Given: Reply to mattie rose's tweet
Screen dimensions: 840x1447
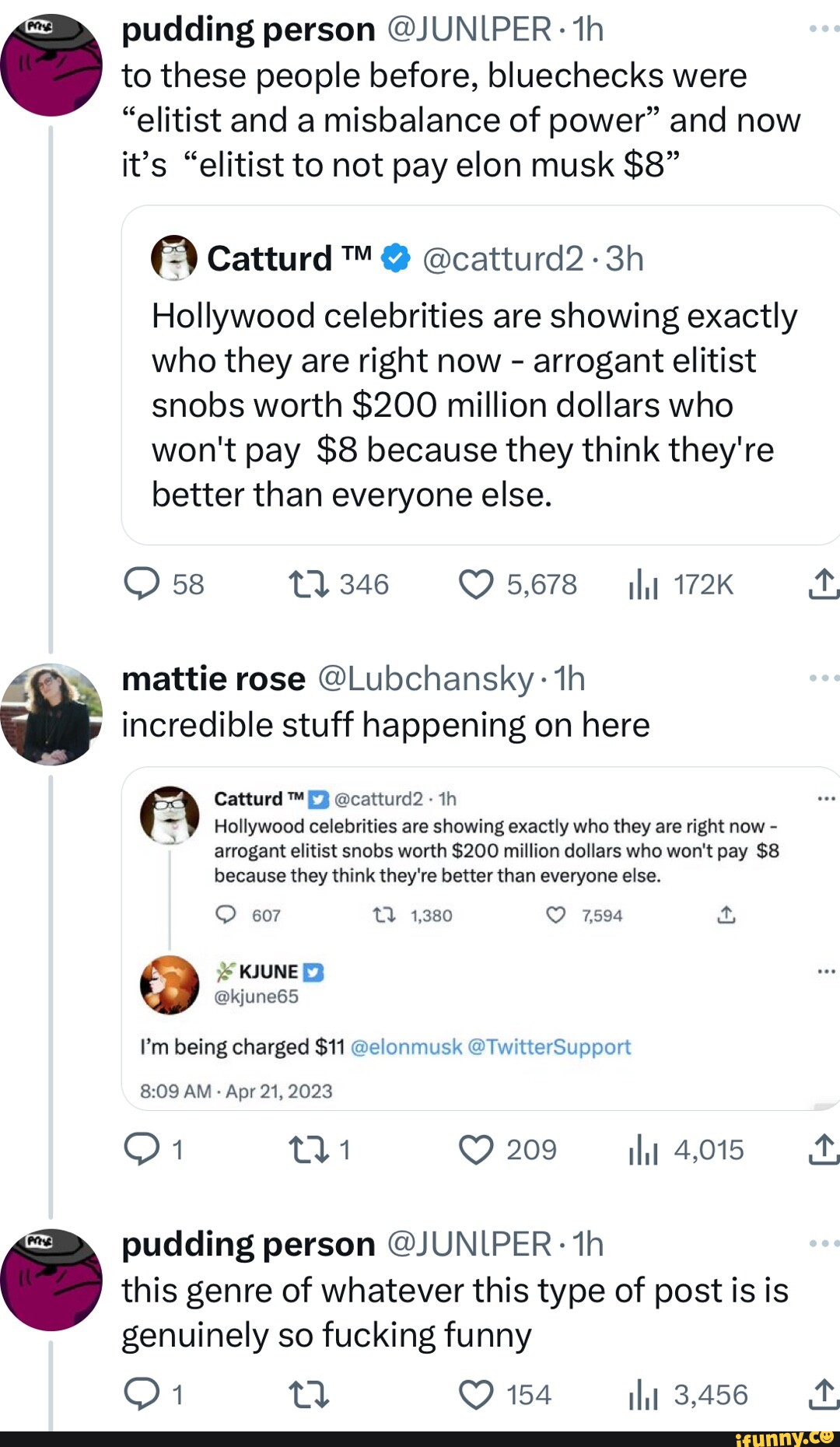Looking at the screenshot, I should pos(142,1149).
